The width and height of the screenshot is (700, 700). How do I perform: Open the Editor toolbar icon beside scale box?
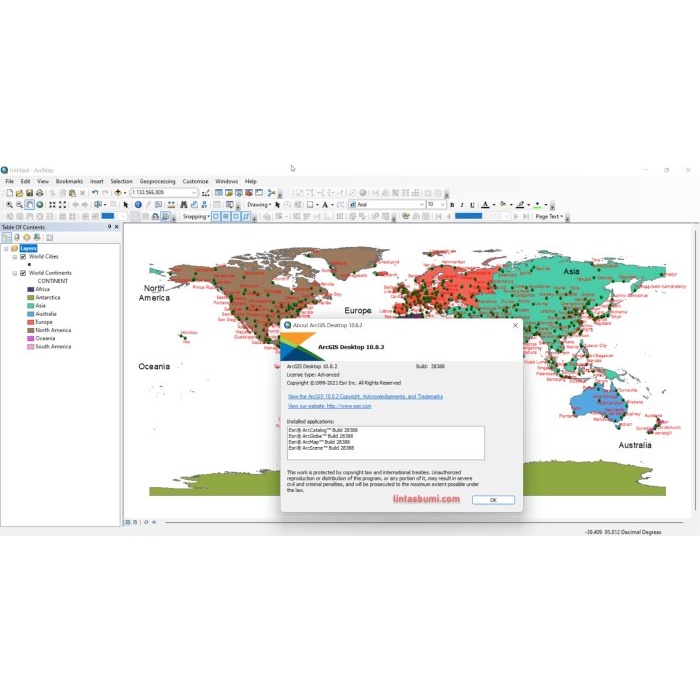(206, 193)
